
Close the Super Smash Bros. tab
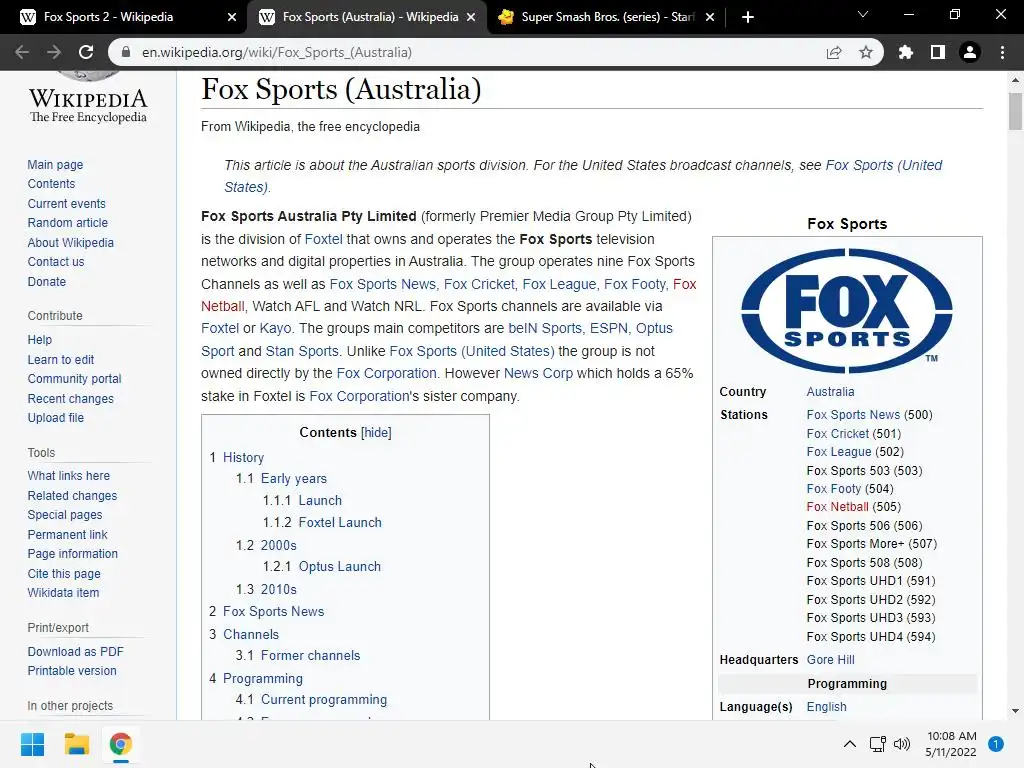tap(710, 17)
